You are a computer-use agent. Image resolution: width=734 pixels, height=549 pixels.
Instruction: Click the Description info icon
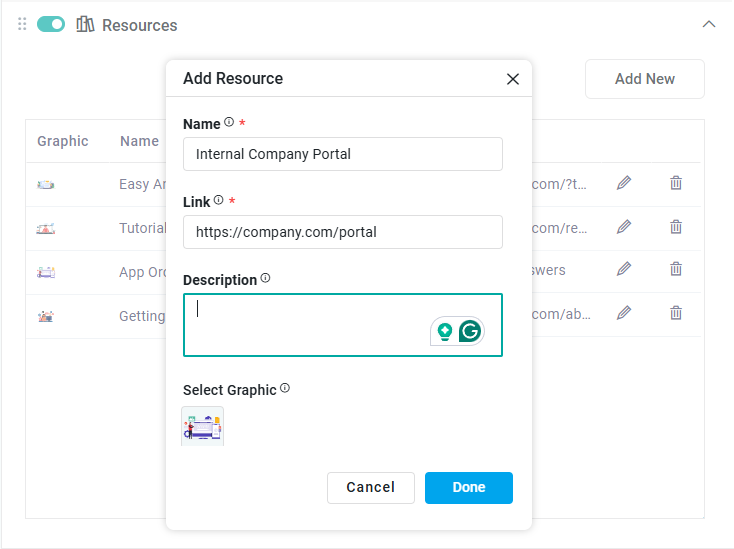[265, 278]
